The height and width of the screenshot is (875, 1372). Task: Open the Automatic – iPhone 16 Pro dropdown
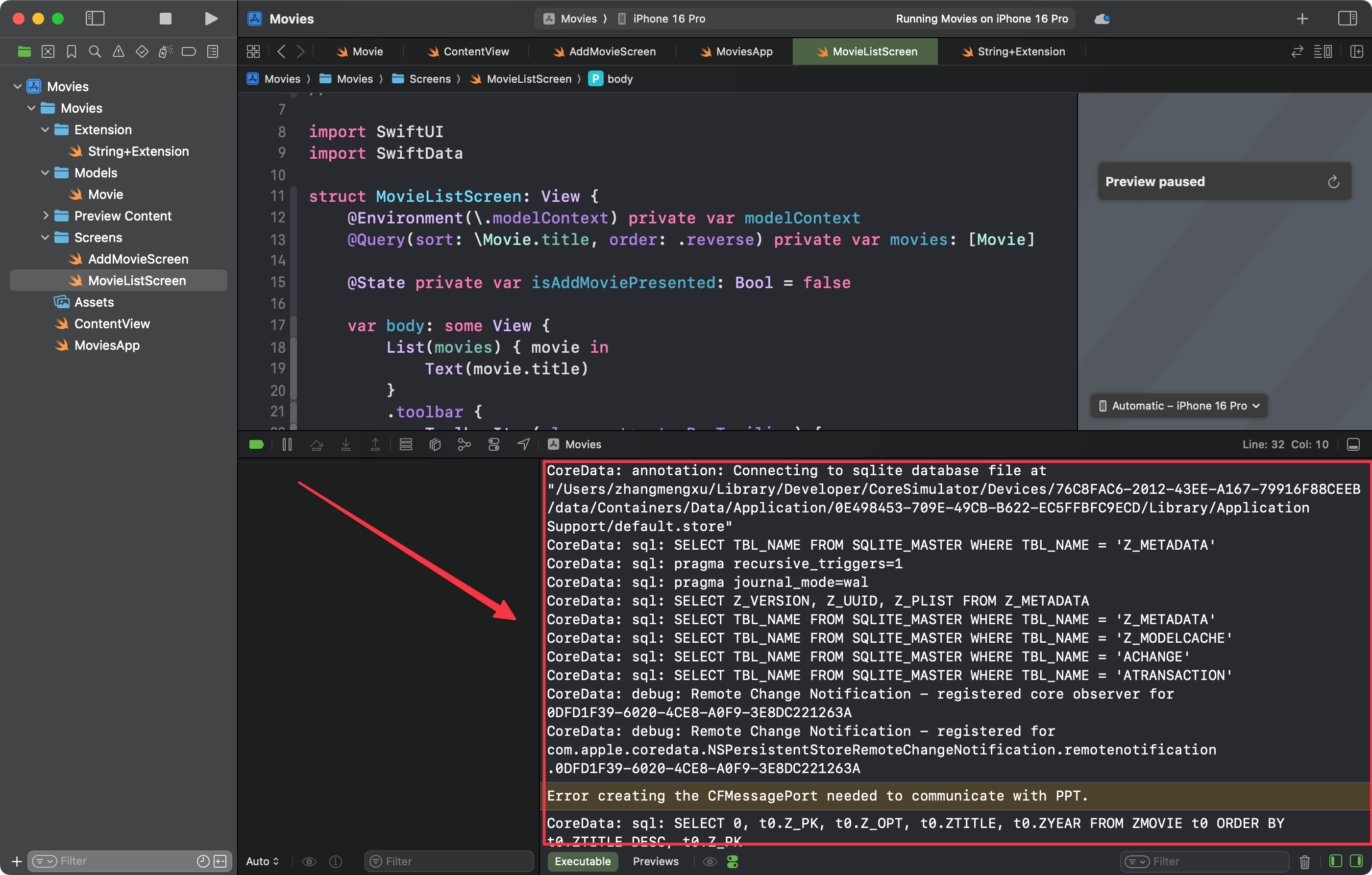click(1179, 406)
